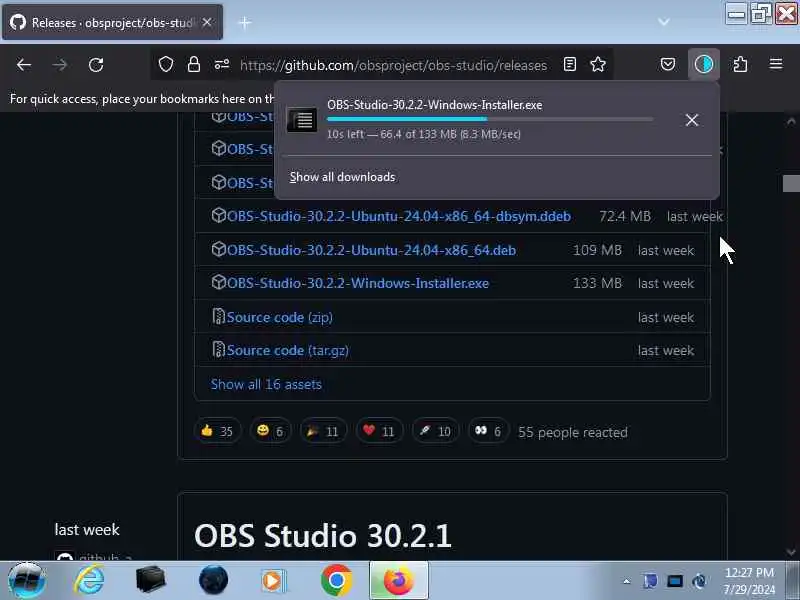Bookmark this page with the star icon
This screenshot has height=600, width=800.
pyautogui.click(x=598, y=64)
